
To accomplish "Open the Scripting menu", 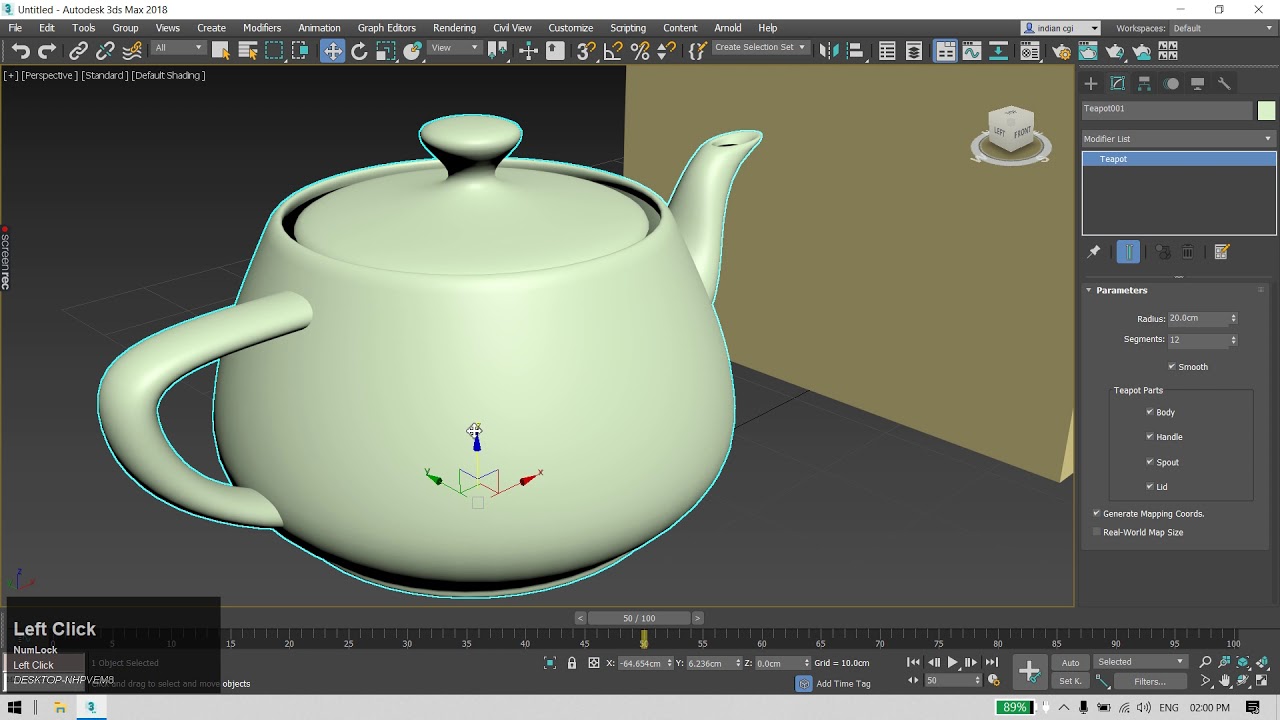I will coord(628,28).
